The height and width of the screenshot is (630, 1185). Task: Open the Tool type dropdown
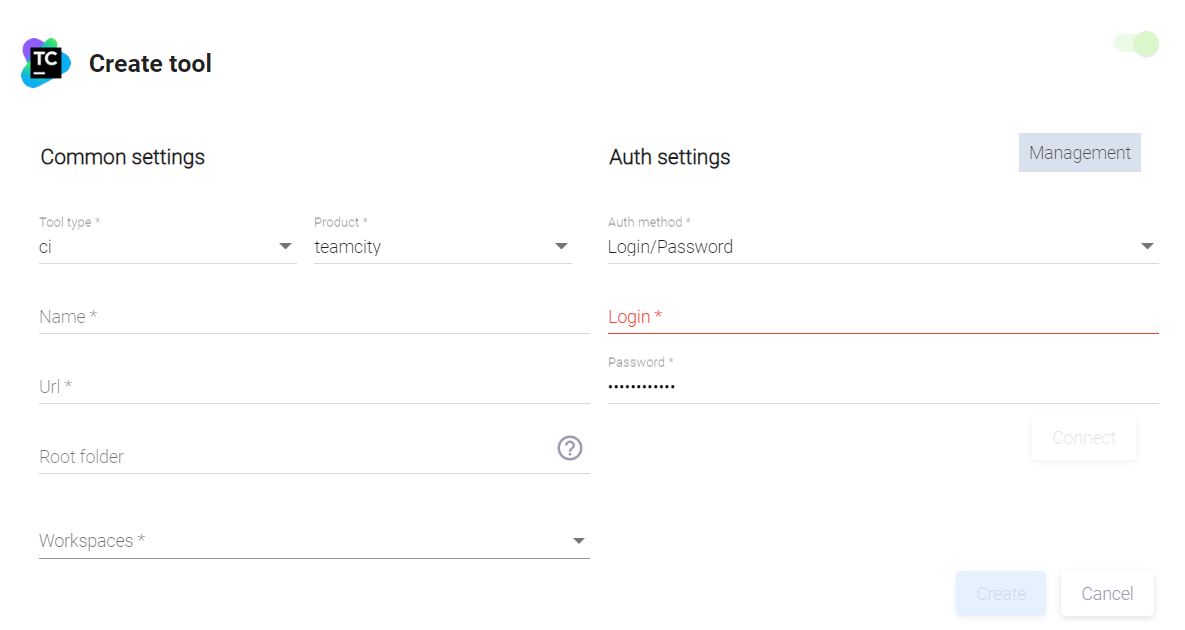coord(167,247)
